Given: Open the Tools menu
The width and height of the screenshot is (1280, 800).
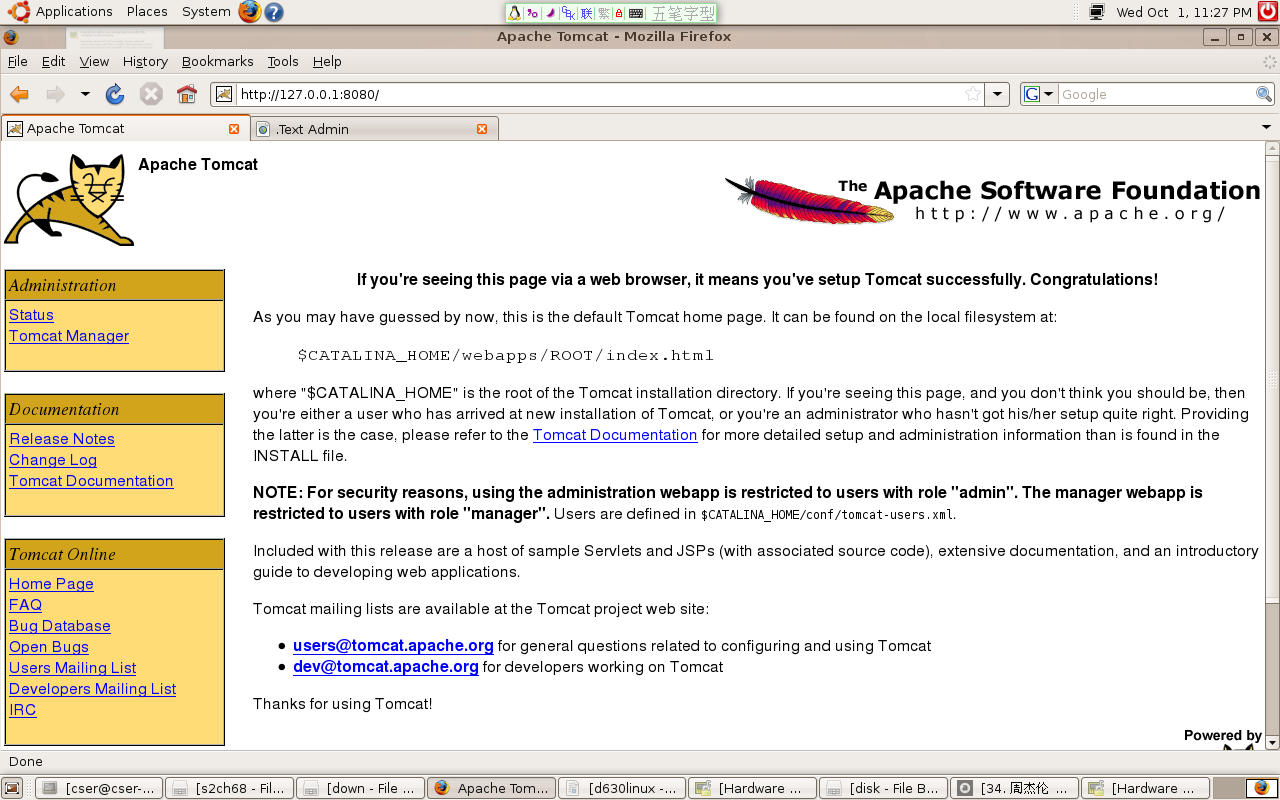Looking at the screenshot, I should [283, 61].
